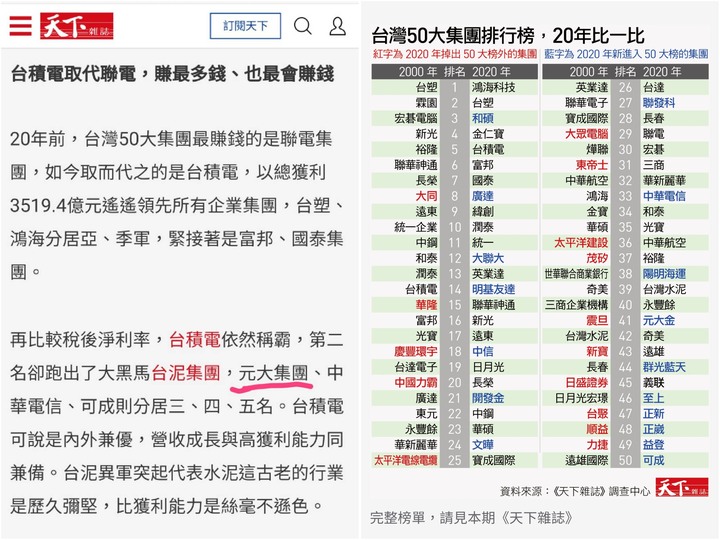Click blue 廣達 at 2020 rank 8
Image resolution: width=720 pixels, height=540 pixels.
(x=483, y=196)
